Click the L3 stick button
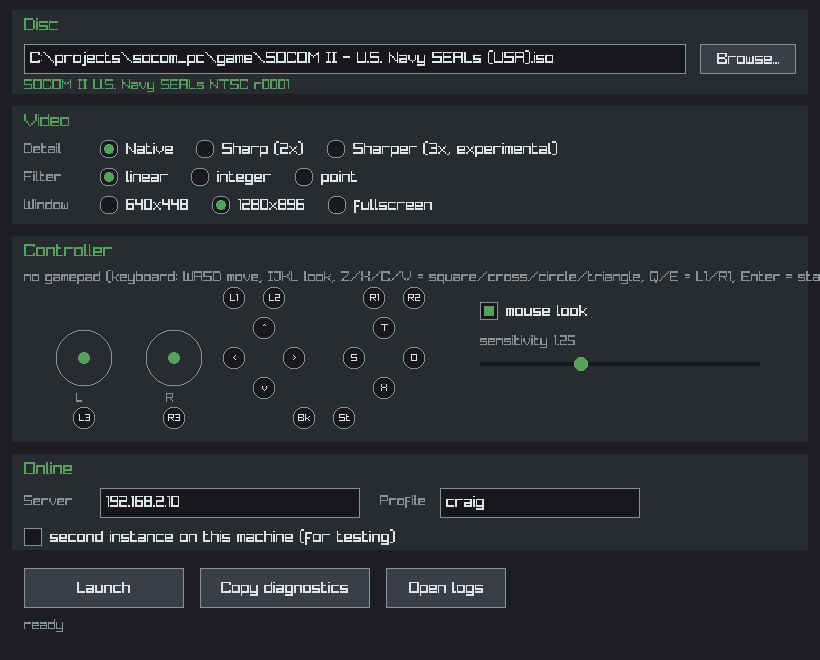Viewport: 820px width, 660px height. coord(84,418)
